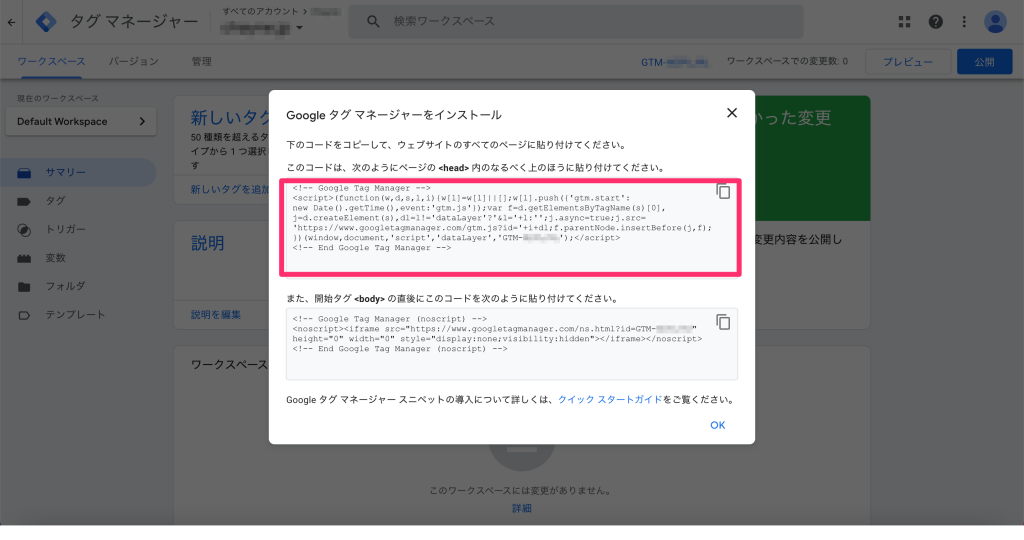The height and width of the screenshot is (540, 1024).
Task: Click the 説明を編集 link
Action: click(216, 315)
